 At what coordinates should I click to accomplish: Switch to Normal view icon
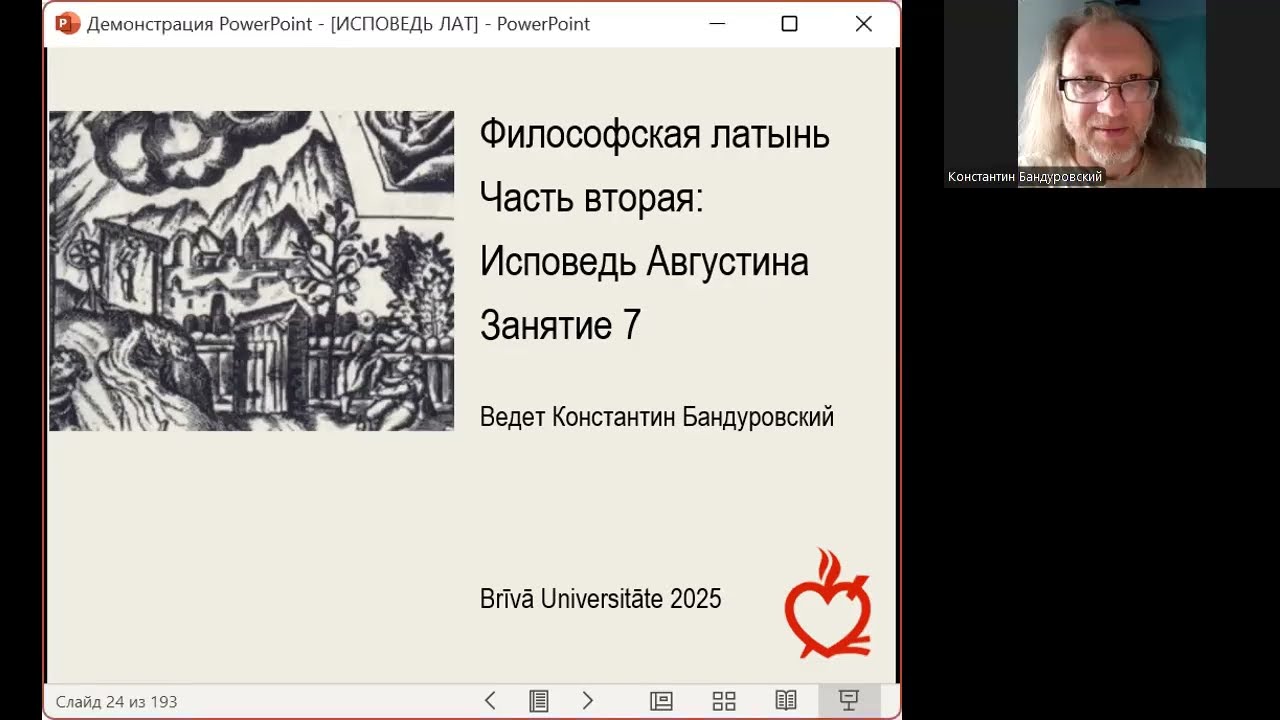[661, 701]
